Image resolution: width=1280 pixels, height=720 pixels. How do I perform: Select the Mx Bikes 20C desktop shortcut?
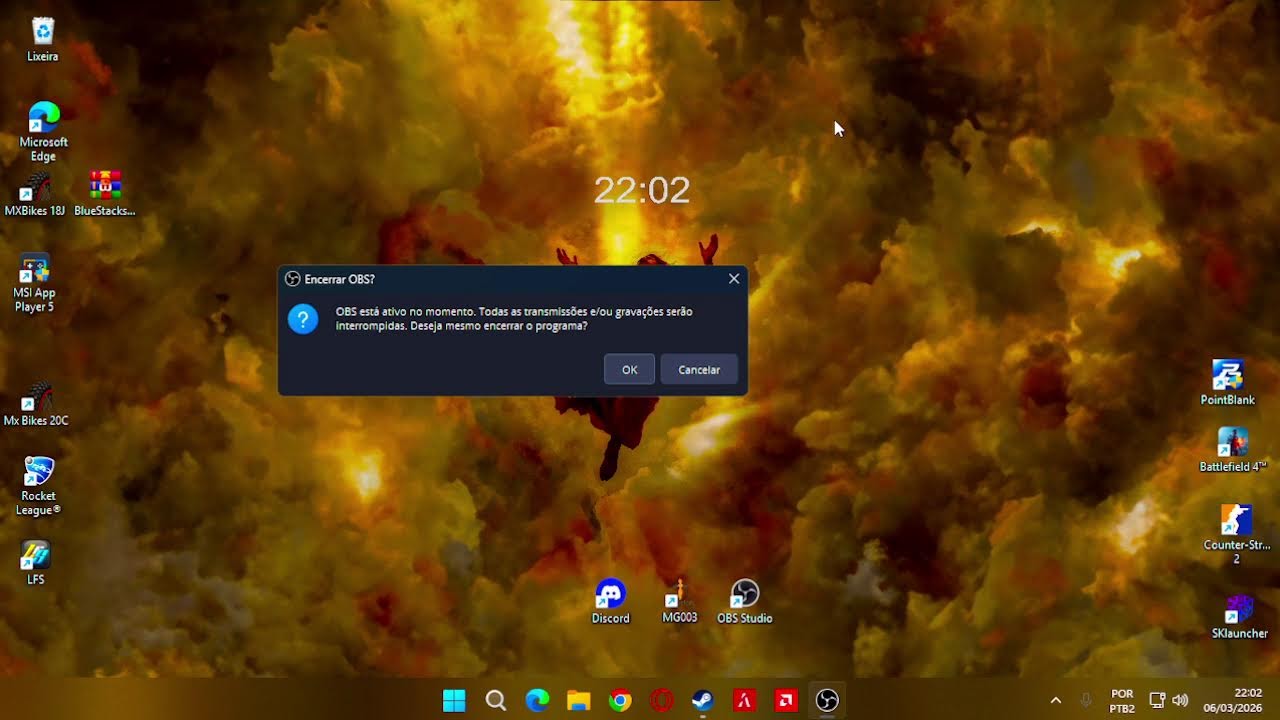(x=36, y=404)
